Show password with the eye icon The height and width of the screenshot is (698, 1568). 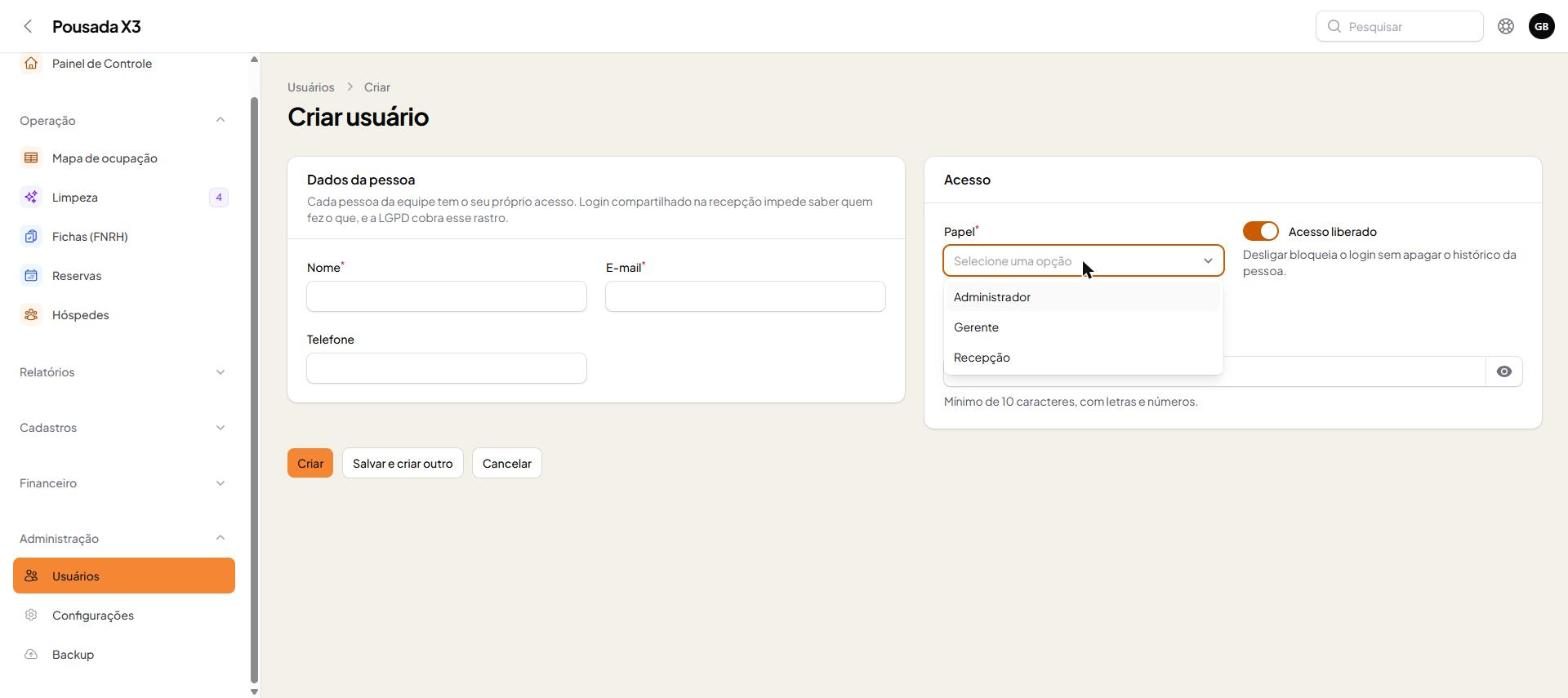point(1504,372)
